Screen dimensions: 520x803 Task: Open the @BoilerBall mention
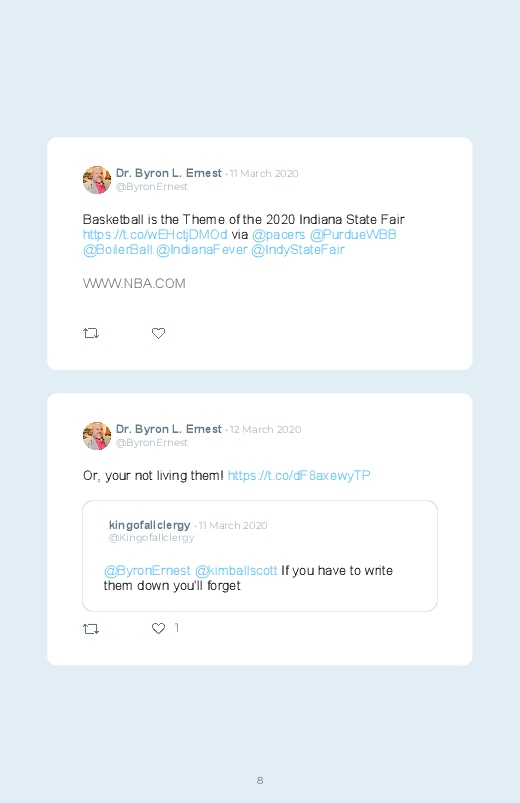coord(117,250)
